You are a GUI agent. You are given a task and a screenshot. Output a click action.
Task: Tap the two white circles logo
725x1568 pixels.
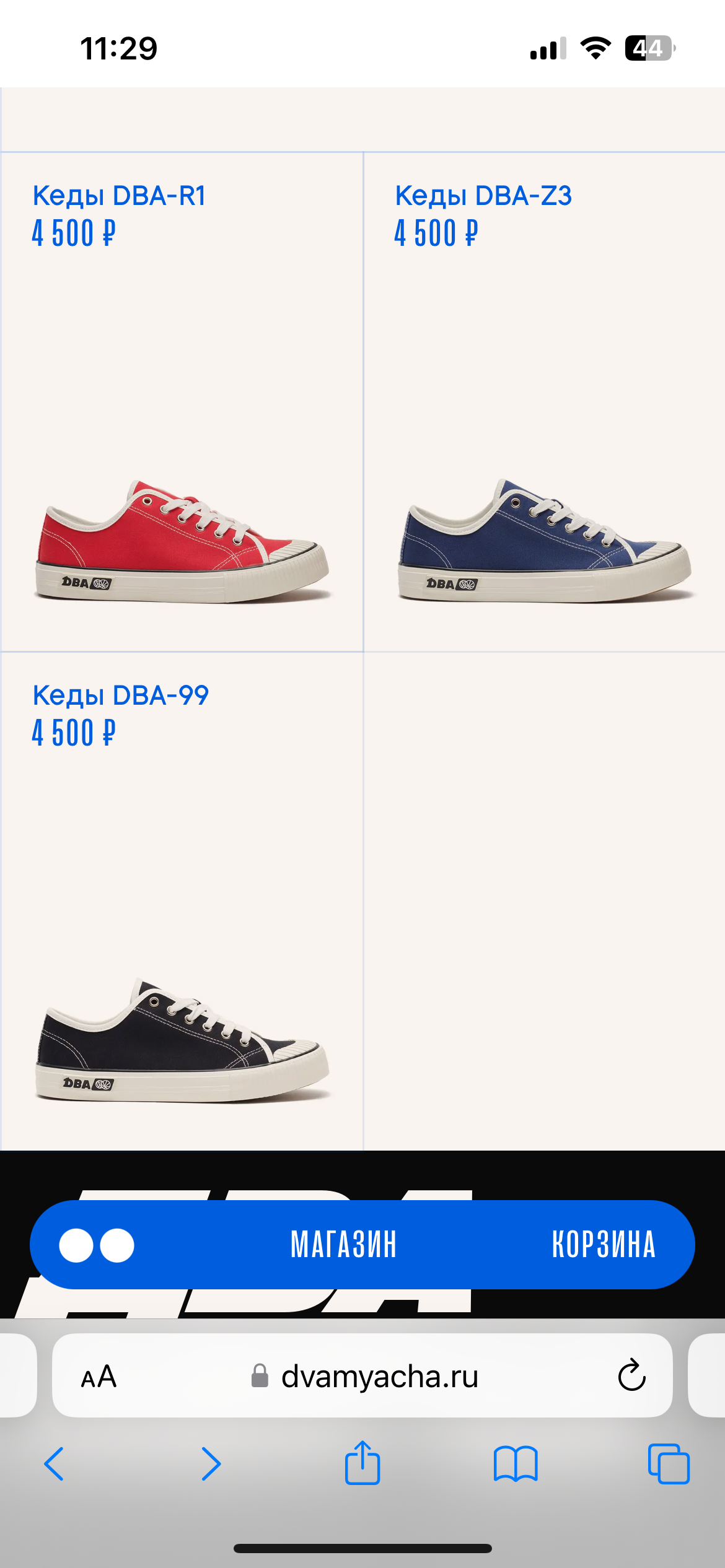tap(97, 1245)
